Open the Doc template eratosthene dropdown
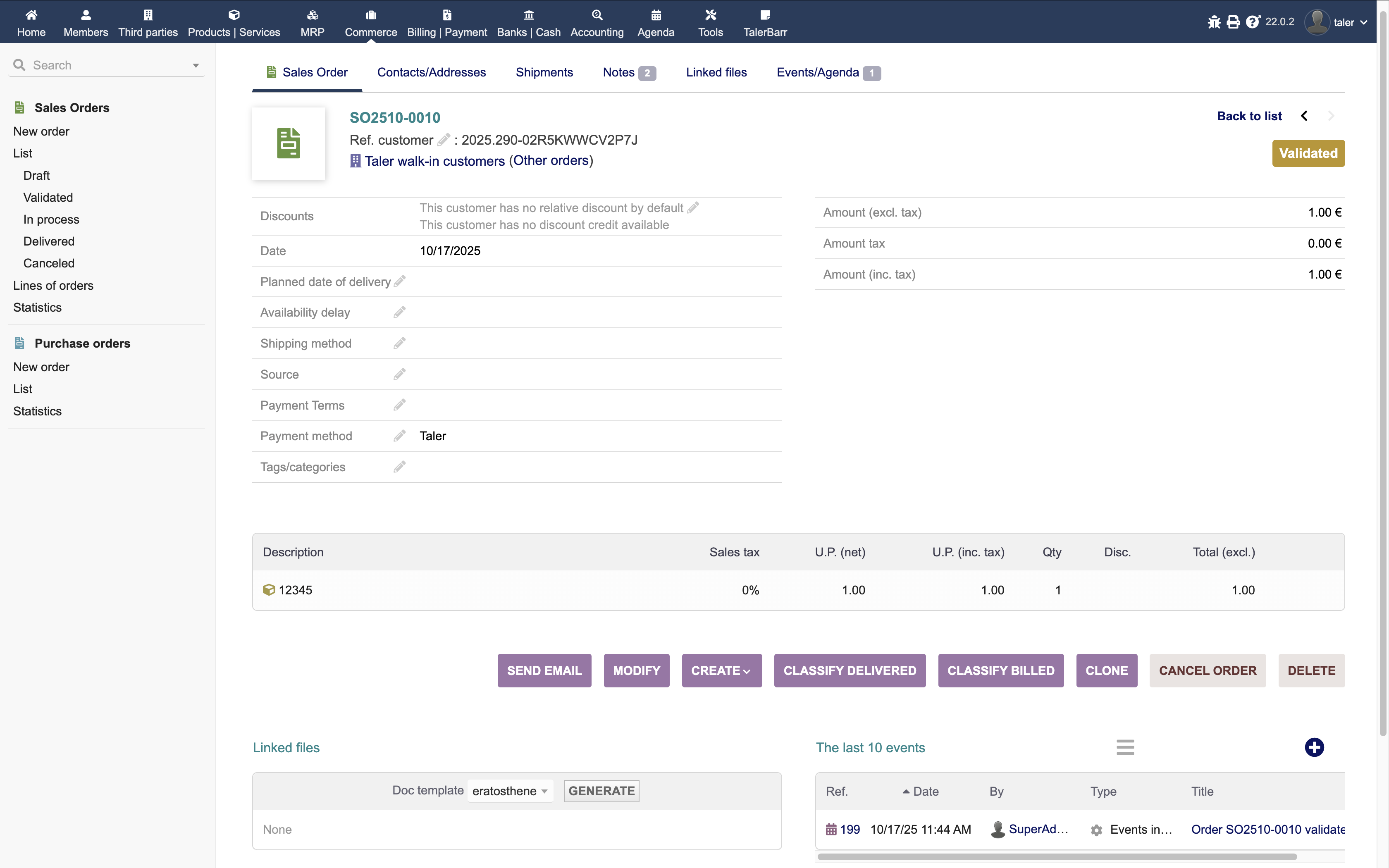 coord(510,790)
